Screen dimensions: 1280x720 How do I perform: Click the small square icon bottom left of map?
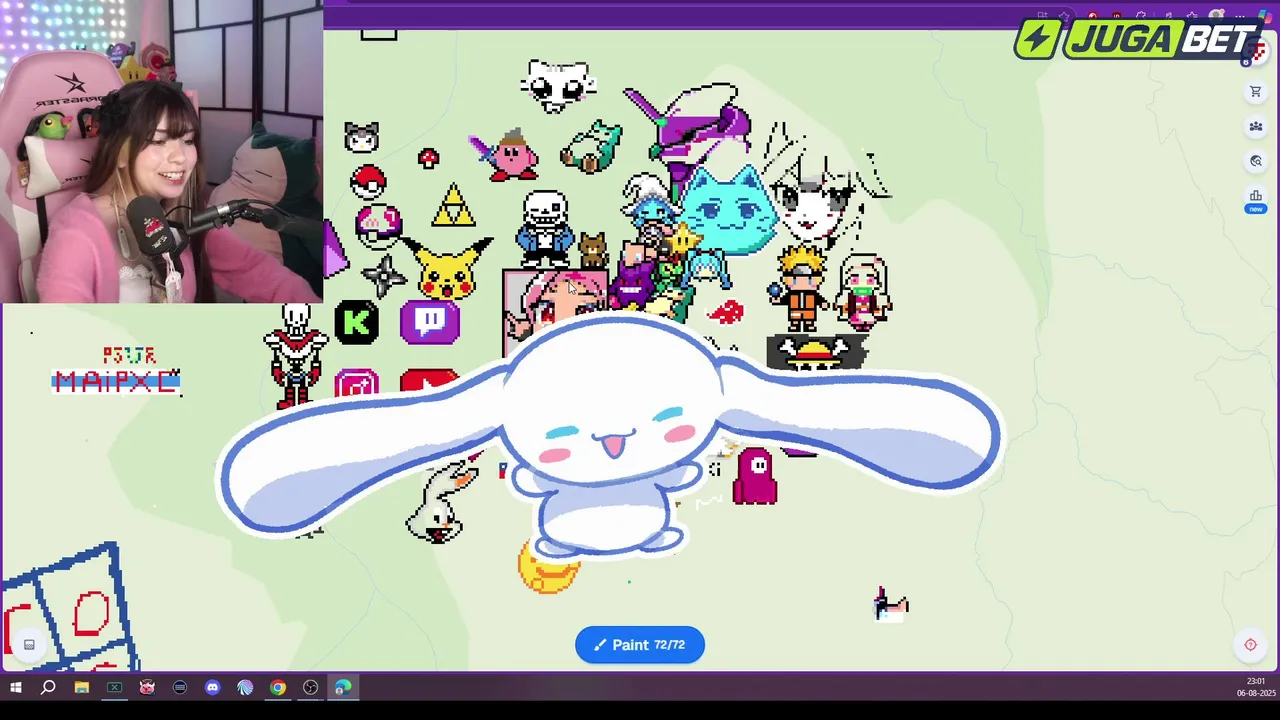click(x=29, y=645)
